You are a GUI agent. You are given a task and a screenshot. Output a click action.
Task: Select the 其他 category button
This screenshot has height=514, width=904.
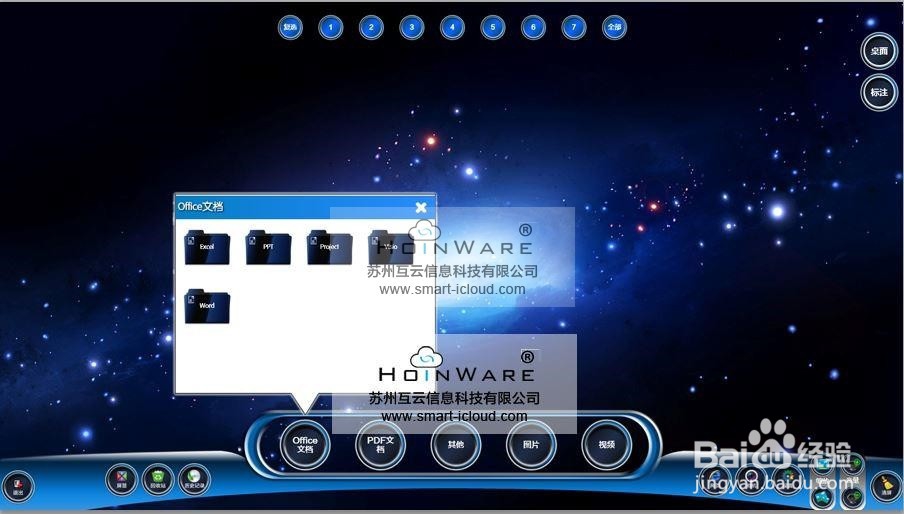456,445
